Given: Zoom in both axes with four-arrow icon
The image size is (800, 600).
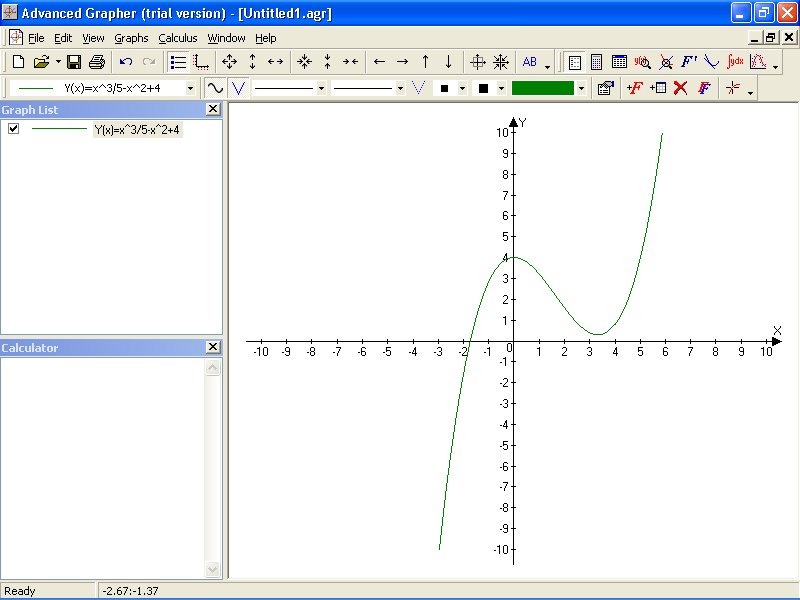Looking at the screenshot, I should (230, 62).
